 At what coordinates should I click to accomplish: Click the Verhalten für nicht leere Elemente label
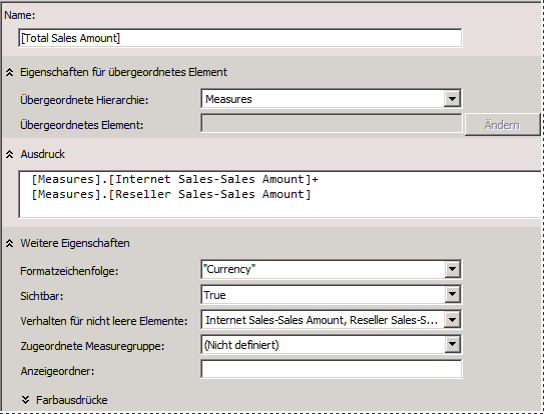pyautogui.click(x=104, y=321)
